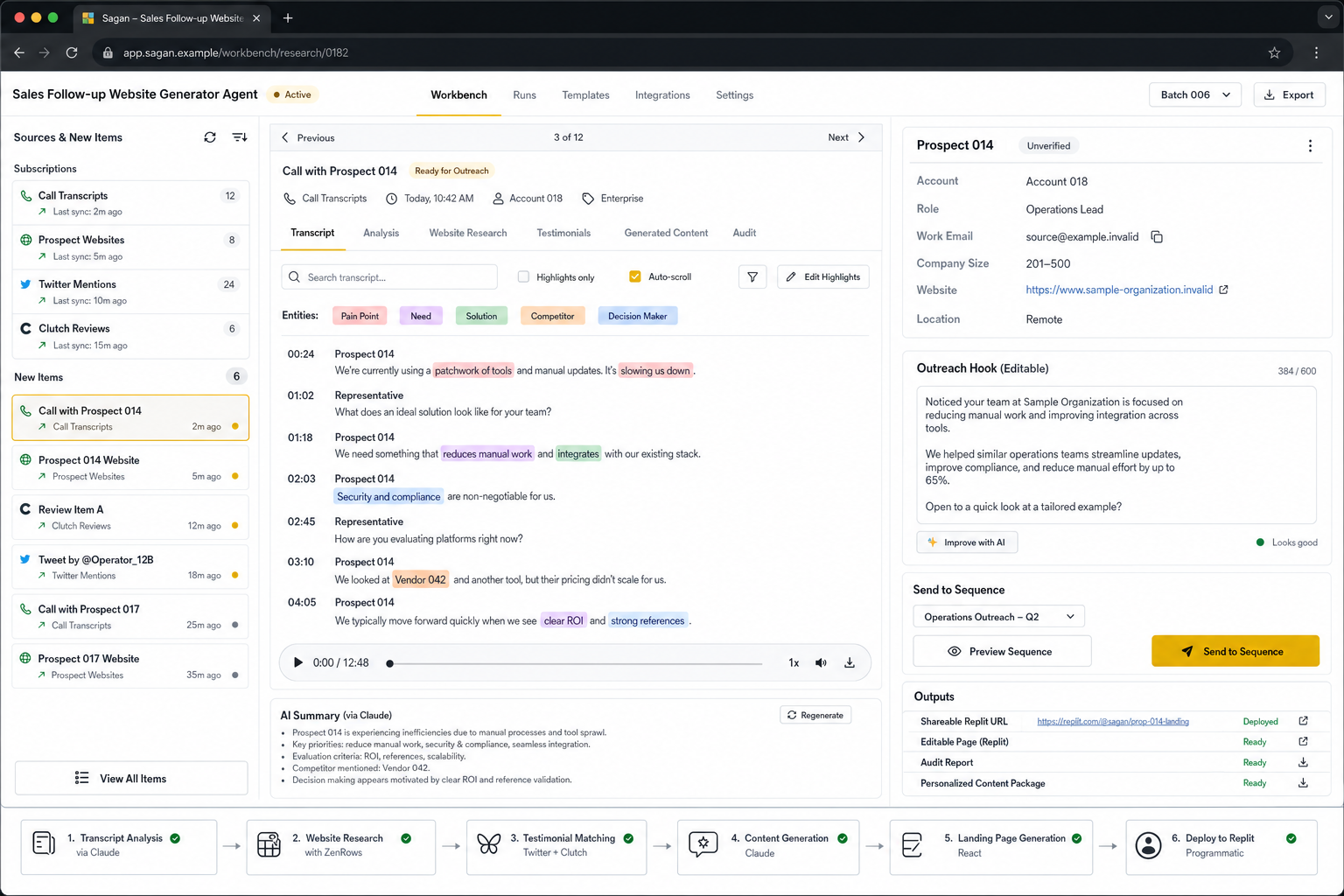Click Improve with AI
Viewport: 1344px width, 896px height.
(x=967, y=542)
